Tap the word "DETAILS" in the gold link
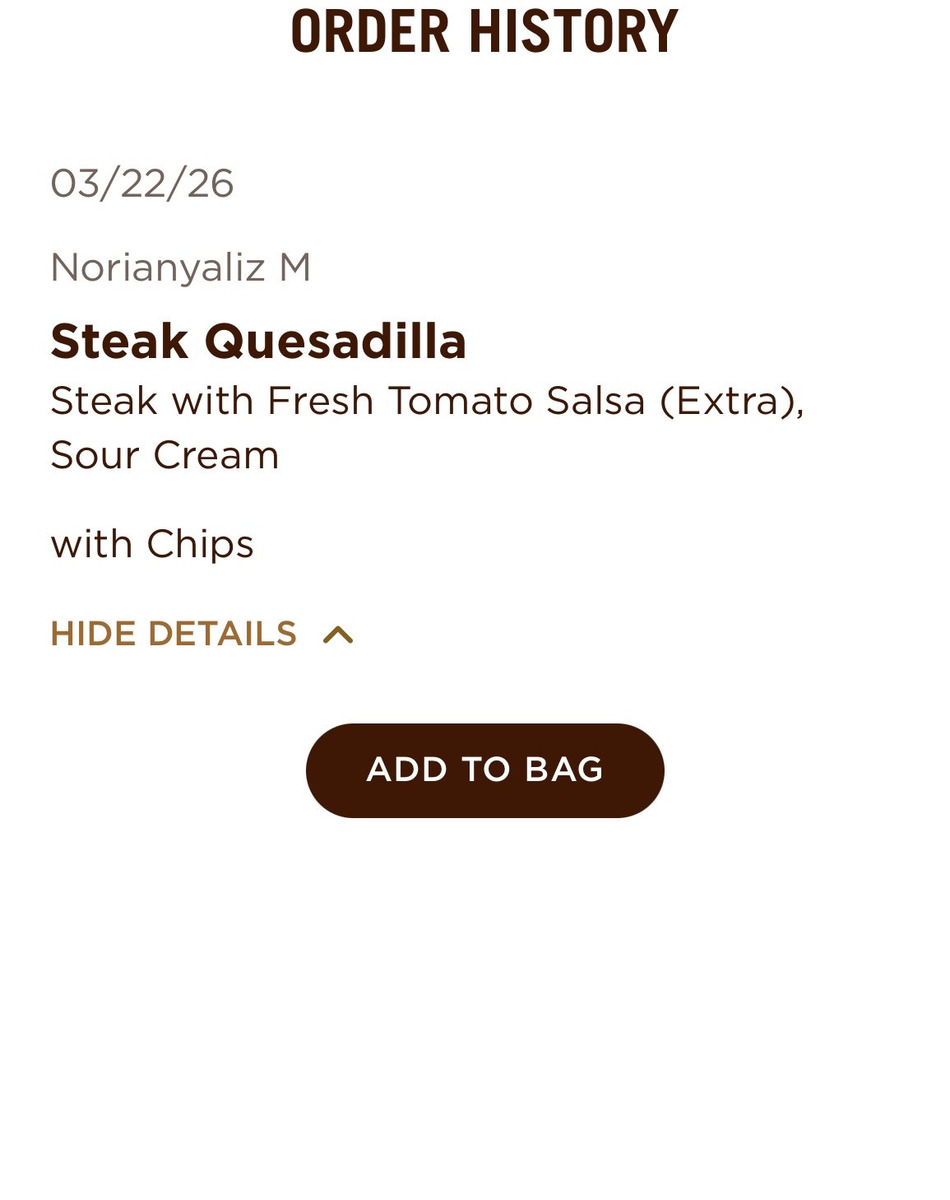Screen dimensions: 950x1200 click(x=222, y=634)
